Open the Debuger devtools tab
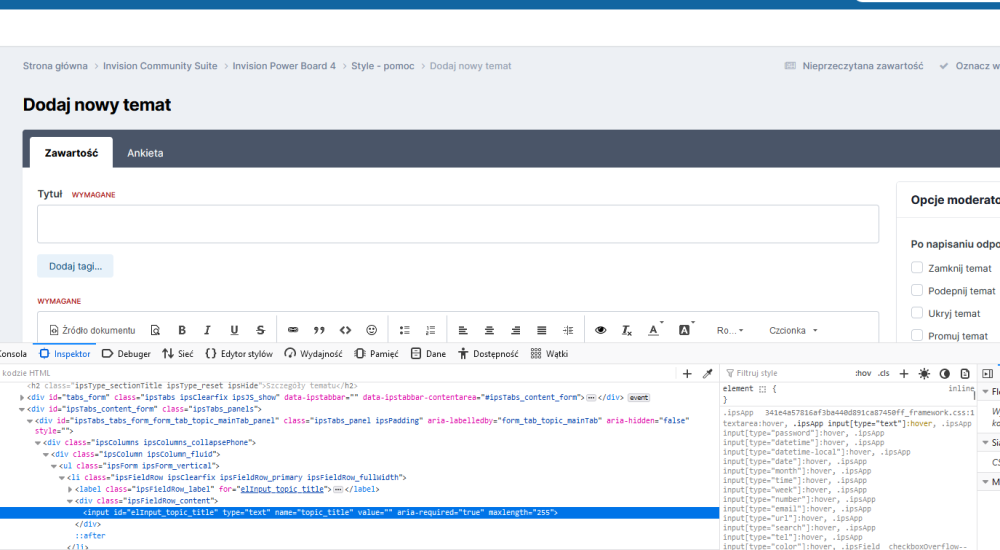 (x=127, y=354)
